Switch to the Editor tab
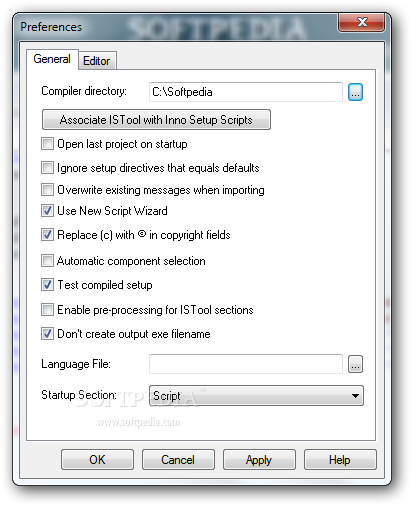This screenshot has width=412, height=506. pyautogui.click(x=97, y=61)
